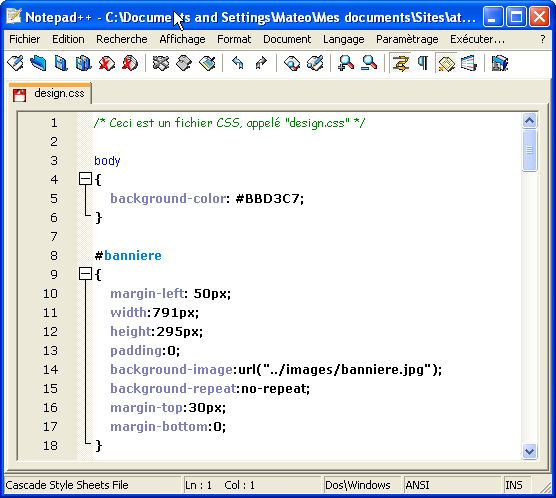Image resolution: width=556 pixels, height=498 pixels.
Task: Maximize the Notepad++ window
Action: (x=516, y=17)
